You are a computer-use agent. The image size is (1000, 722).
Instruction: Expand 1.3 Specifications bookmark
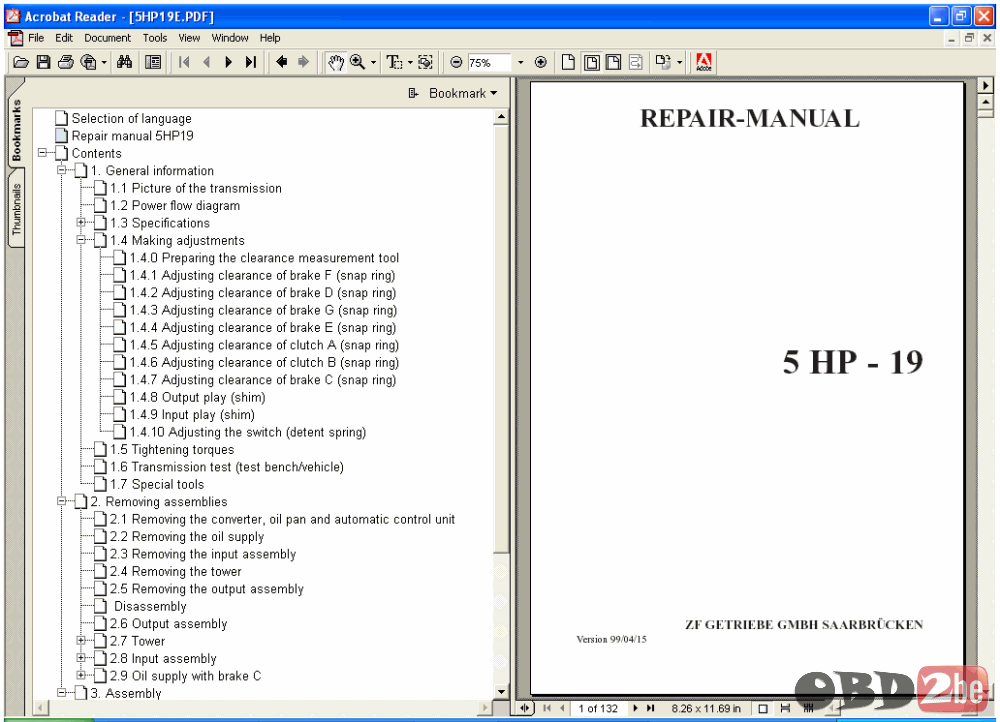click(x=81, y=222)
